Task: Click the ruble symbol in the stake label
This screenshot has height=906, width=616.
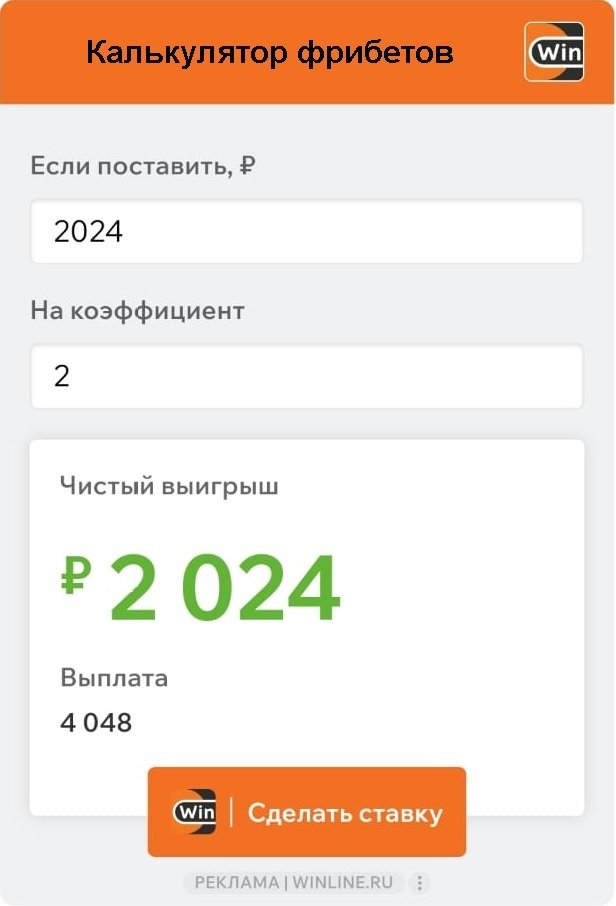Action: (x=247, y=166)
